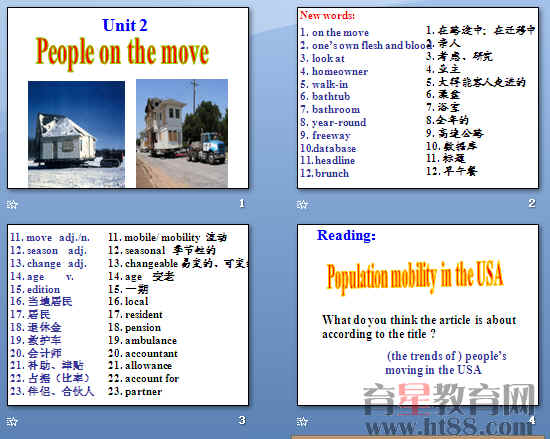Select the slide listing mobile/mobility vocabulary

pyautogui.click(x=128, y=315)
